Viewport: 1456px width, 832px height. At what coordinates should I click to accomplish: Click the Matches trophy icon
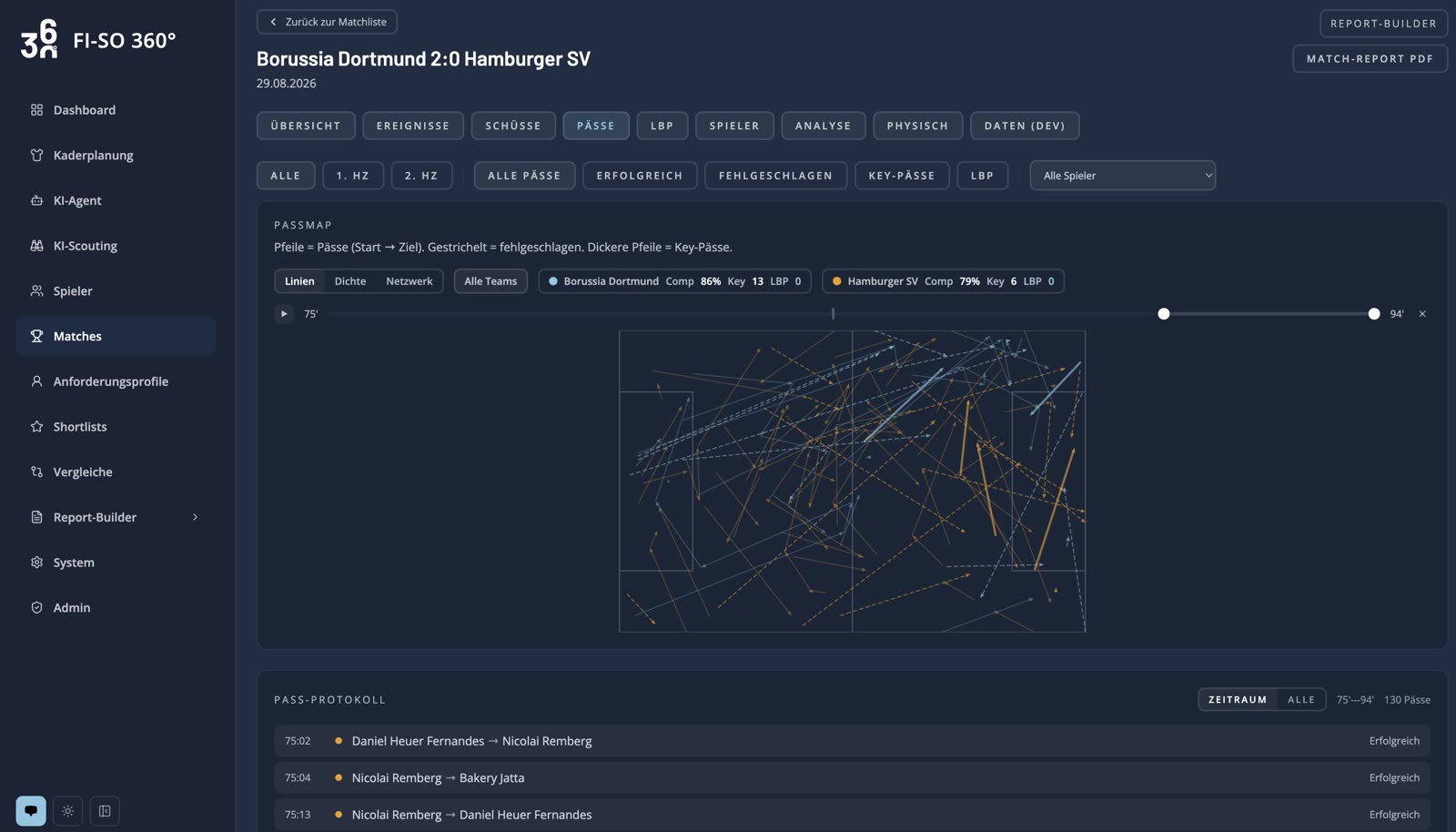click(36, 336)
